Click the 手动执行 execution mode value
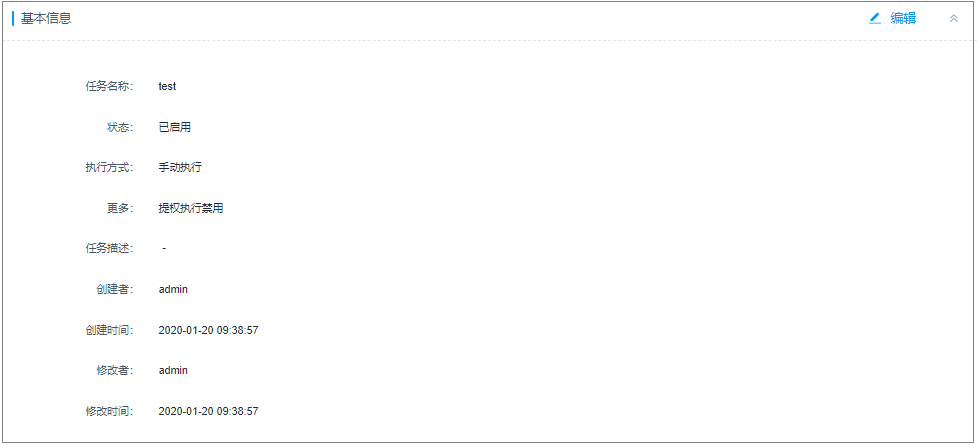 (x=180, y=168)
